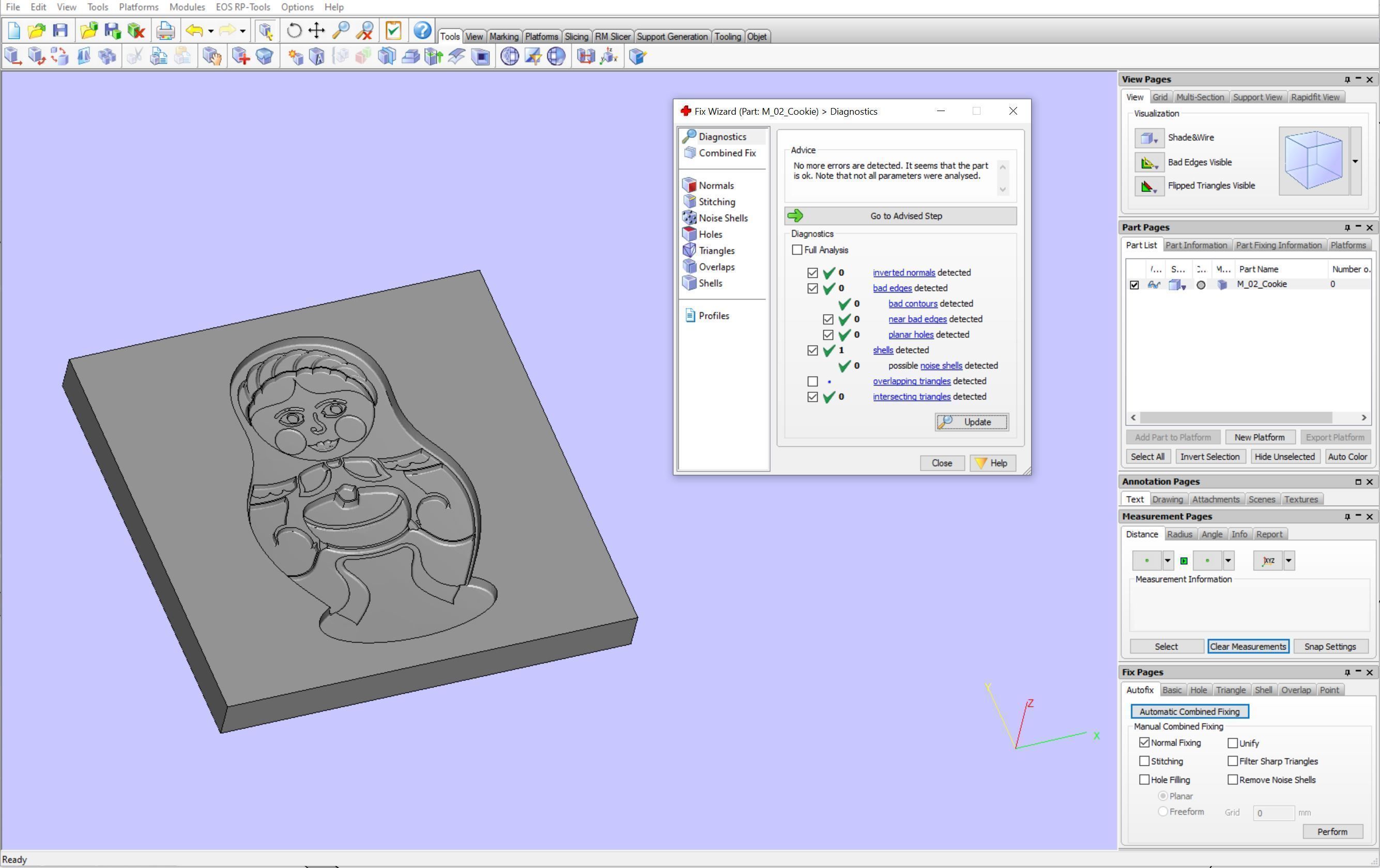
Task: Switch to the Part Fixing Information tab
Action: coord(1279,245)
